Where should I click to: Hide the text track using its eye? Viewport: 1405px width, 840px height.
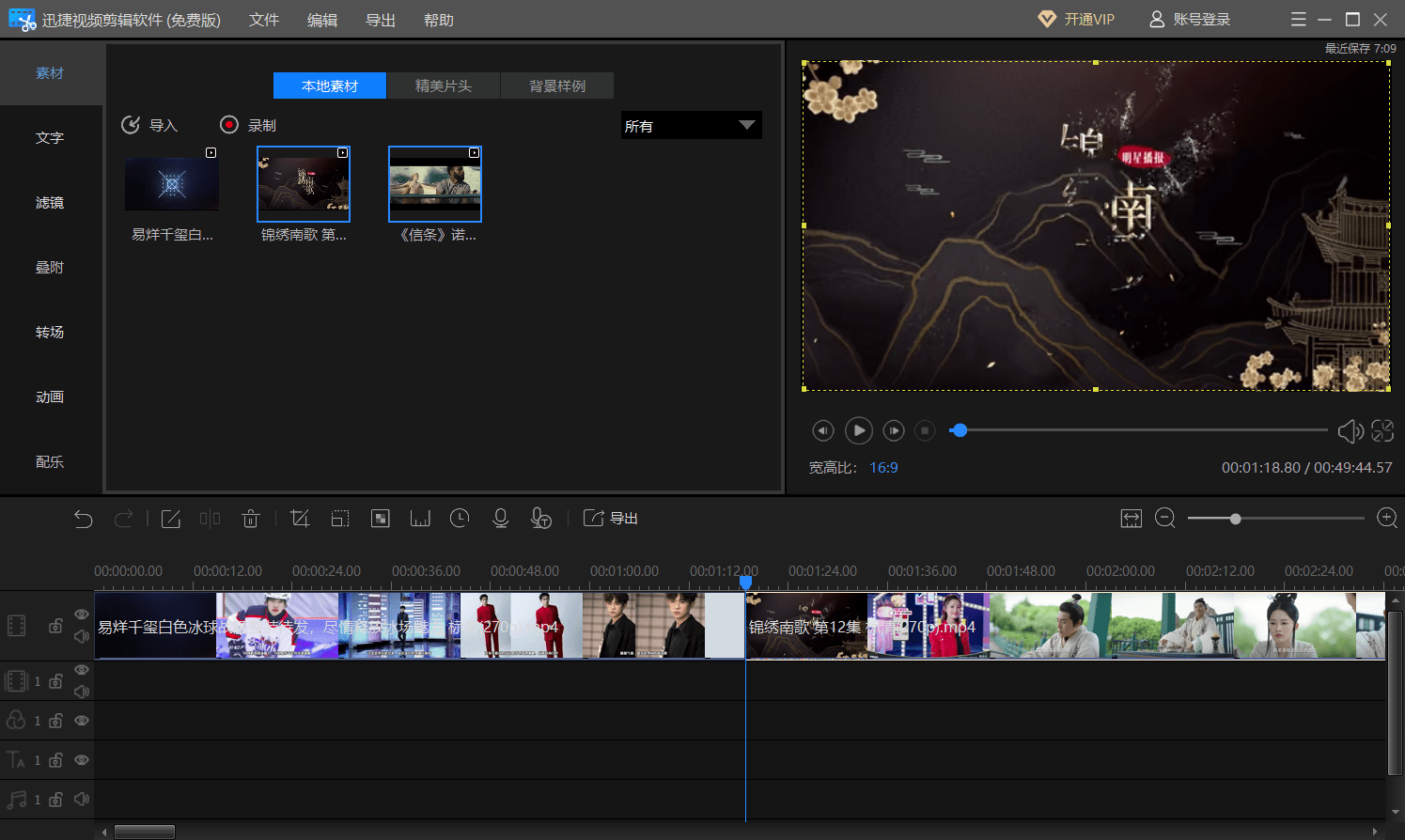82,760
